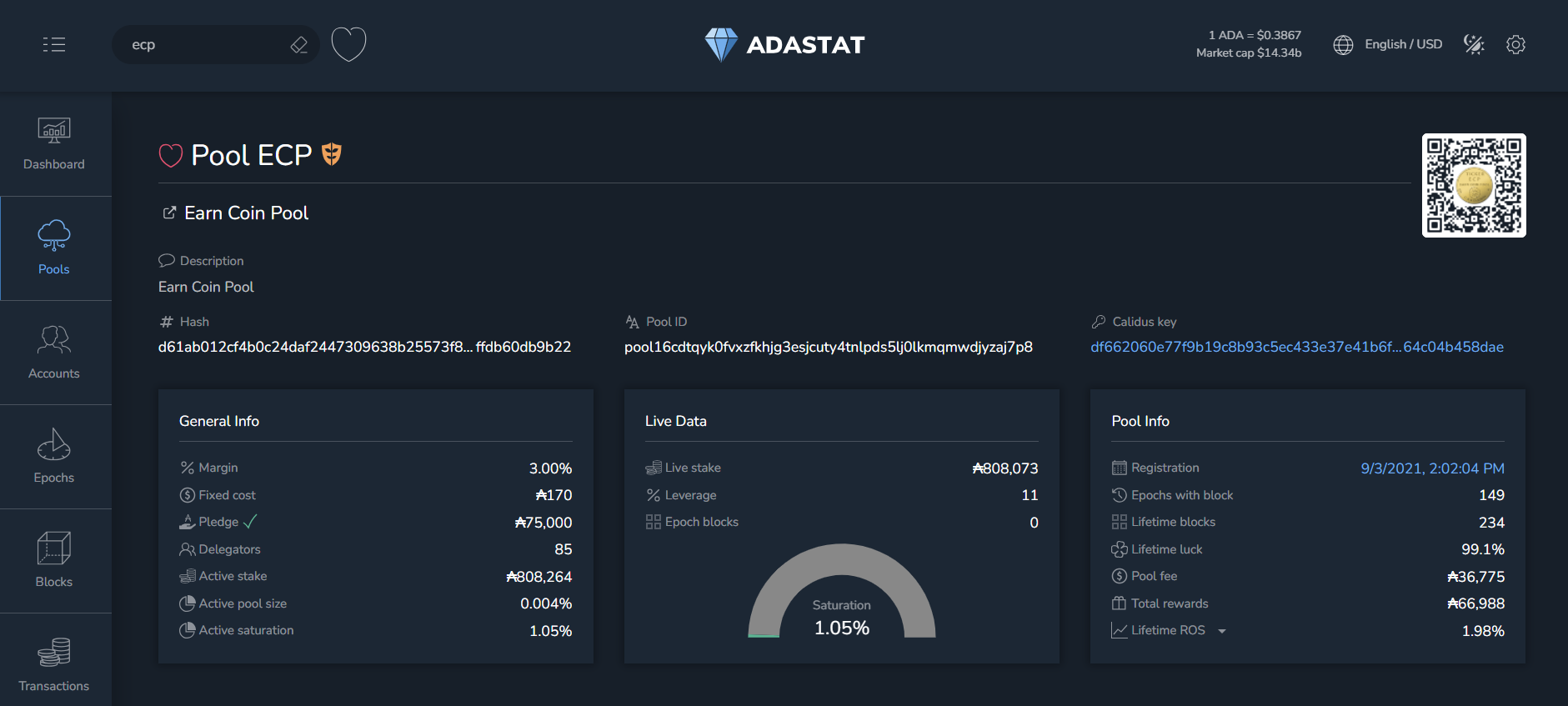Click the shield badge next to Pool ECP
Image resolution: width=1568 pixels, height=706 pixels.
pos(332,154)
